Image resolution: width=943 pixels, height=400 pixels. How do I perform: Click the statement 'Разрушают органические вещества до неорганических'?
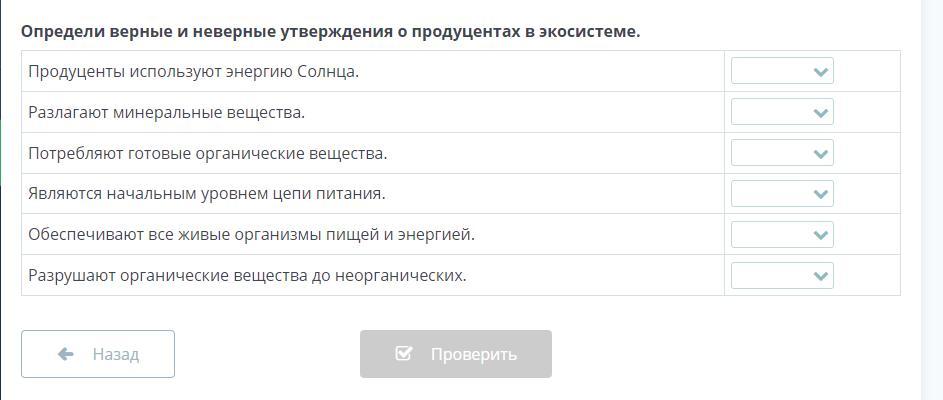pos(248,275)
